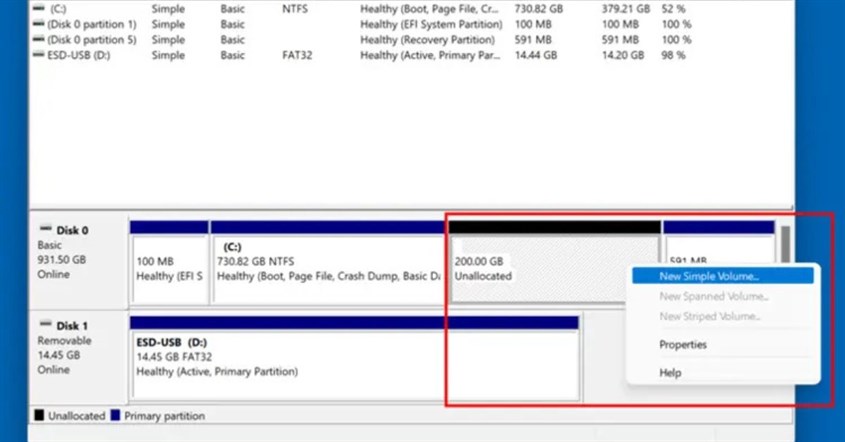
Task: Click the Primary partition blue legend swatch
Action: tap(115, 415)
